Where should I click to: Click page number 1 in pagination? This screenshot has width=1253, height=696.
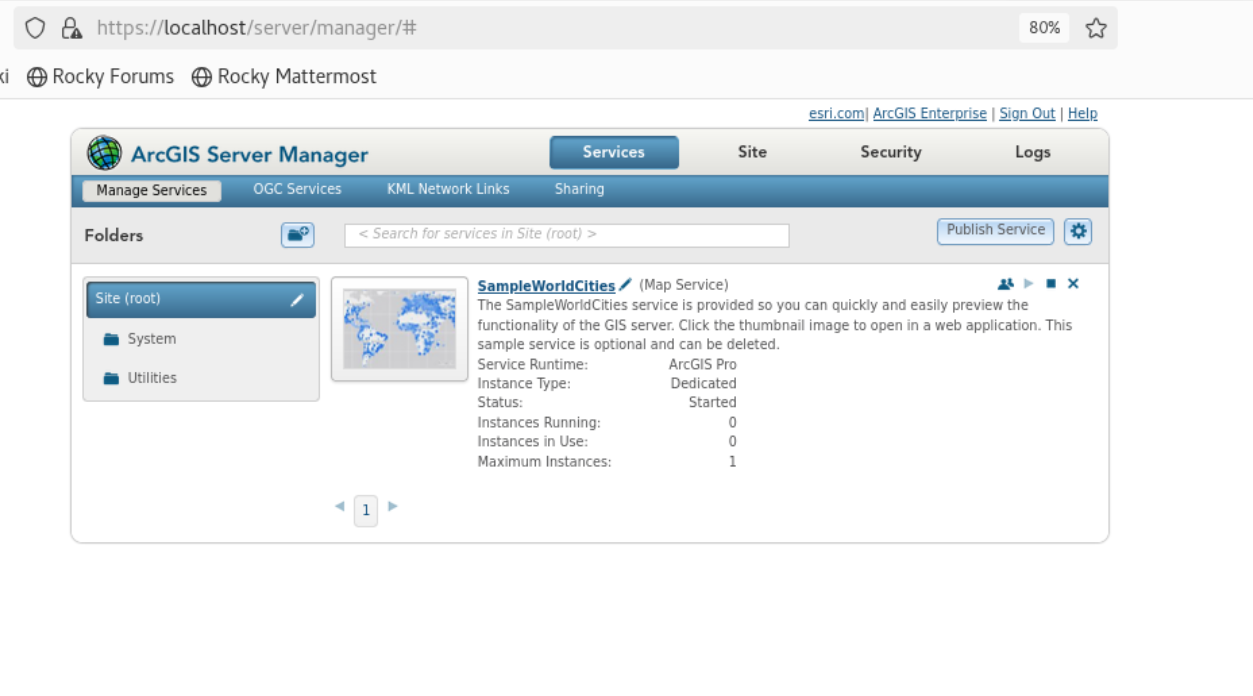pos(366,511)
